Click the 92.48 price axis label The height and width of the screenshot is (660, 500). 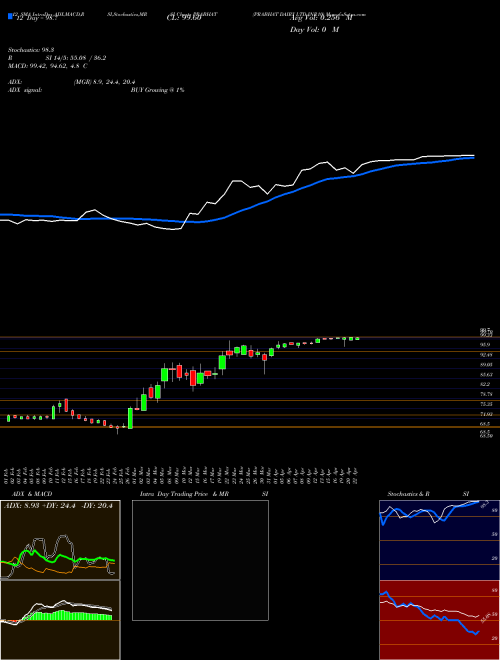click(x=486, y=354)
